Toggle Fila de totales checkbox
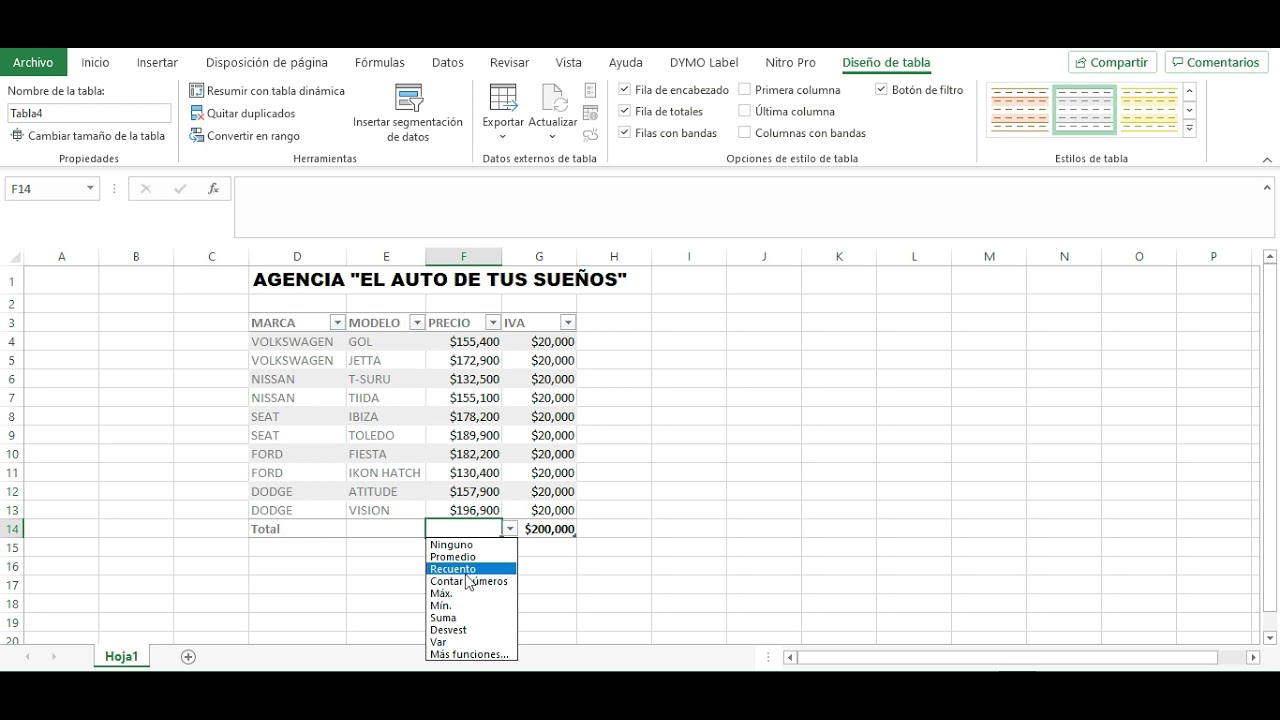 pos(625,111)
